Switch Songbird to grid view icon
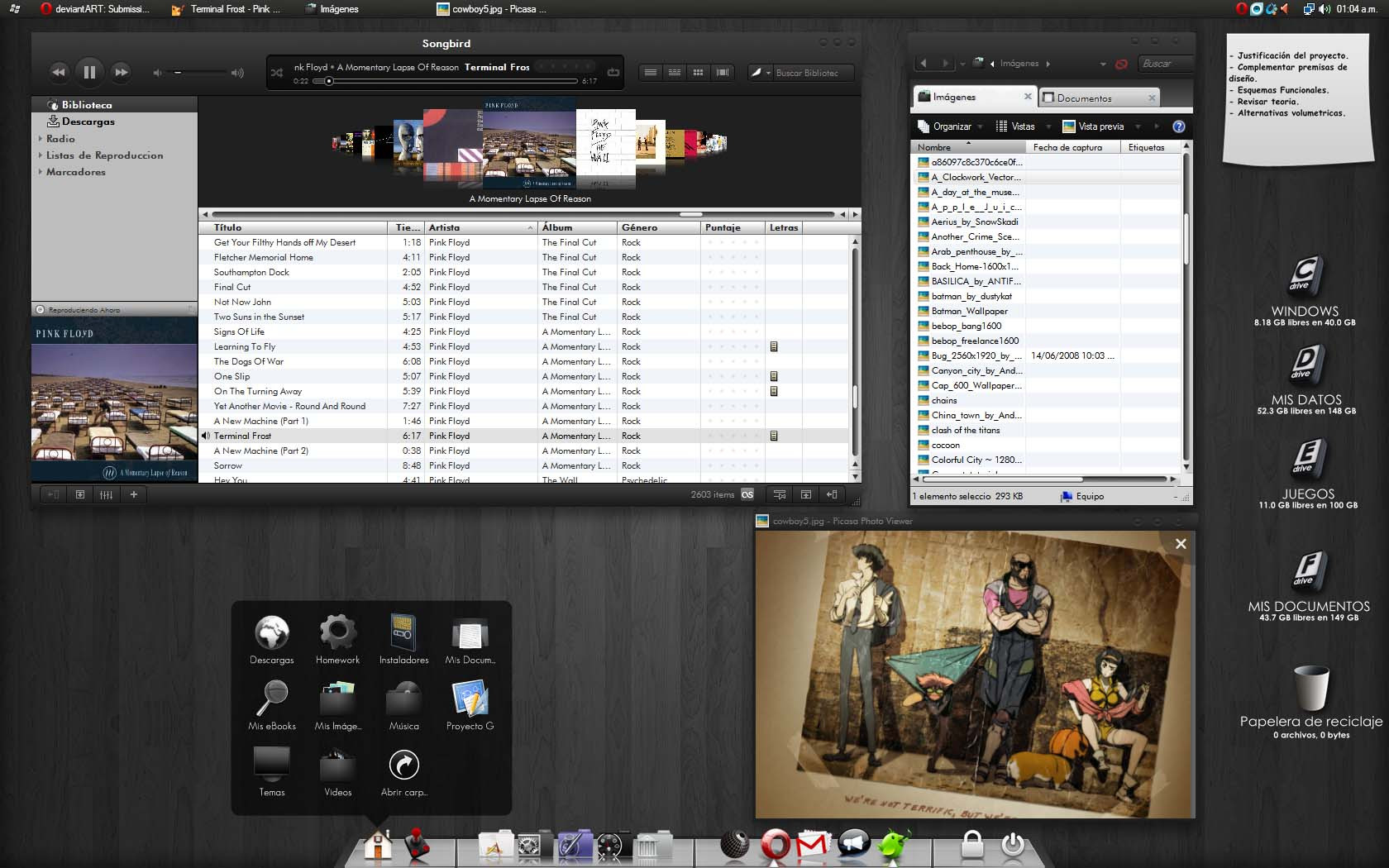Screen dimensions: 1389x868 pos(699,73)
